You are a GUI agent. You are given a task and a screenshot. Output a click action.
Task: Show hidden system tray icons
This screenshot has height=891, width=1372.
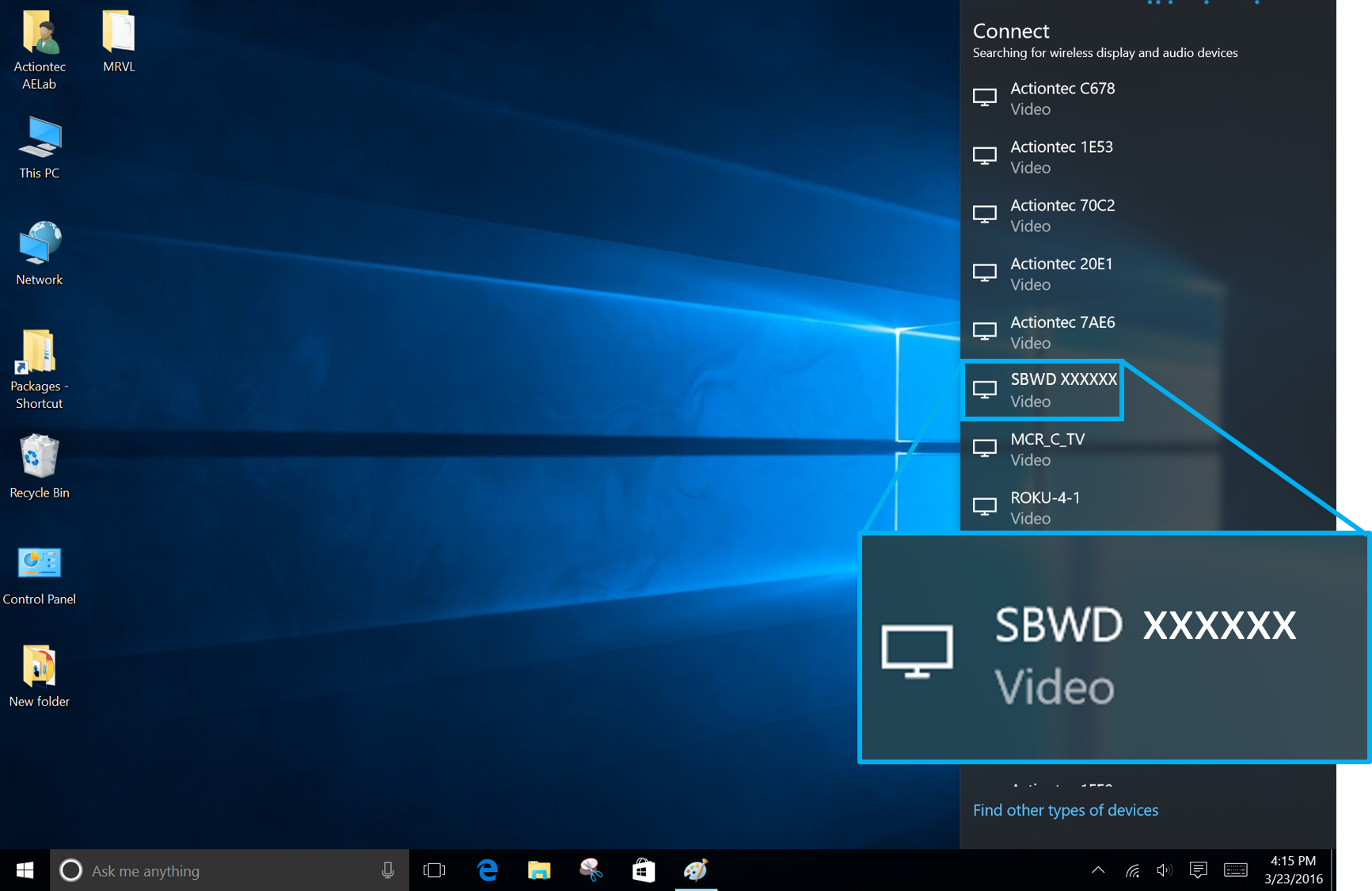[1098, 870]
